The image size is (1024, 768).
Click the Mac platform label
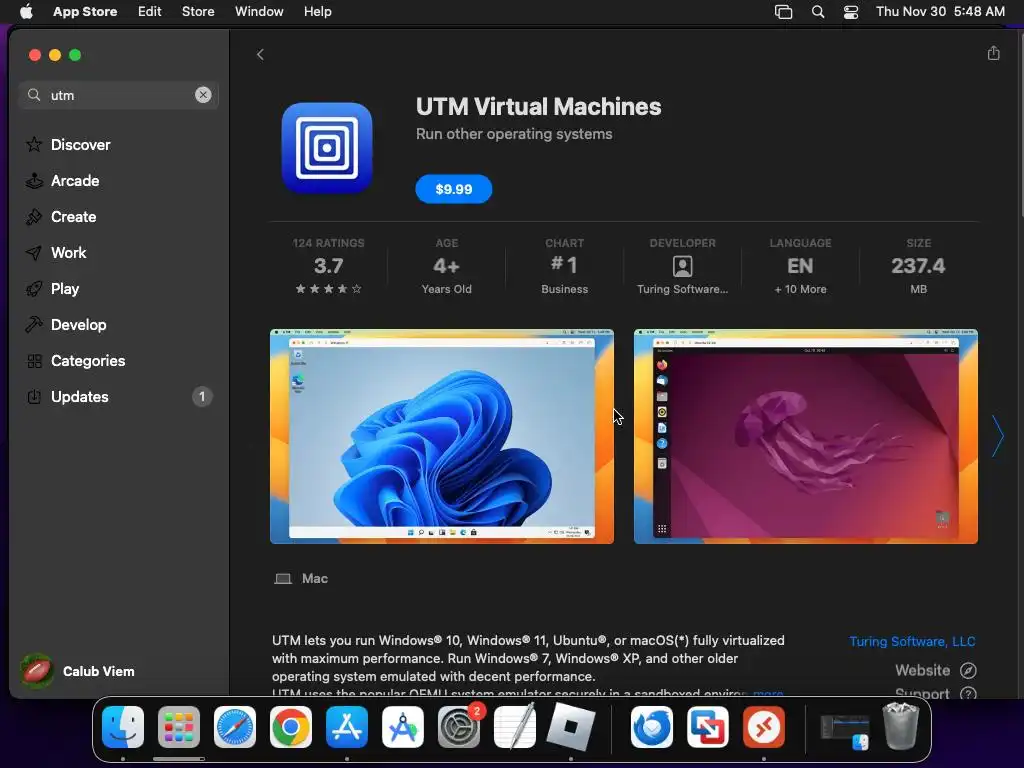pos(315,579)
